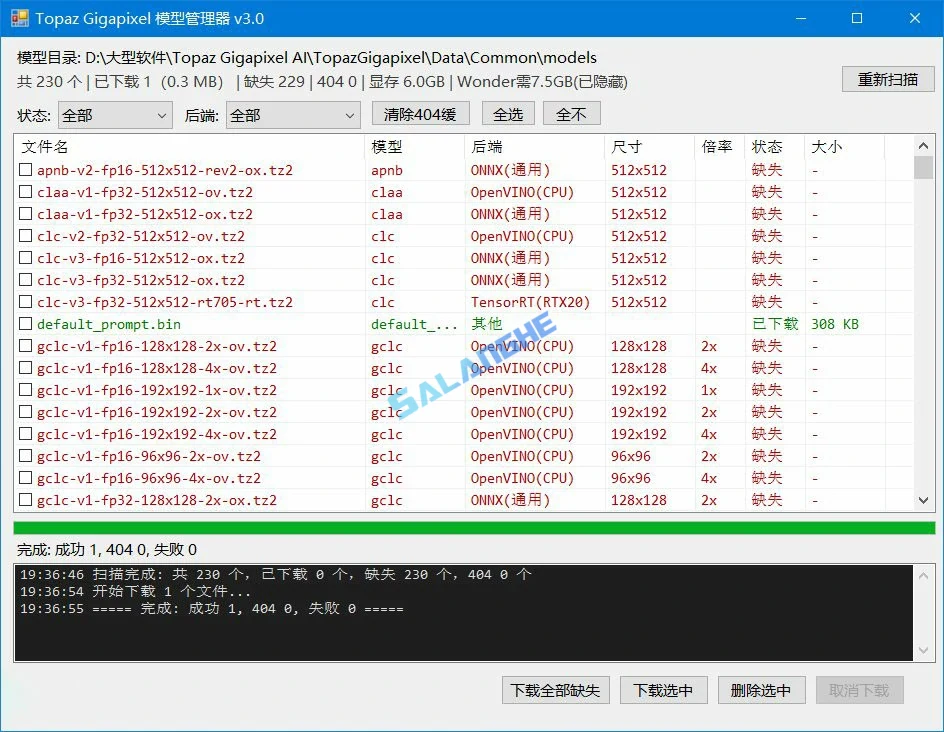Minimize the model manager window
Screen dimensions: 944x732
click(x=801, y=18)
